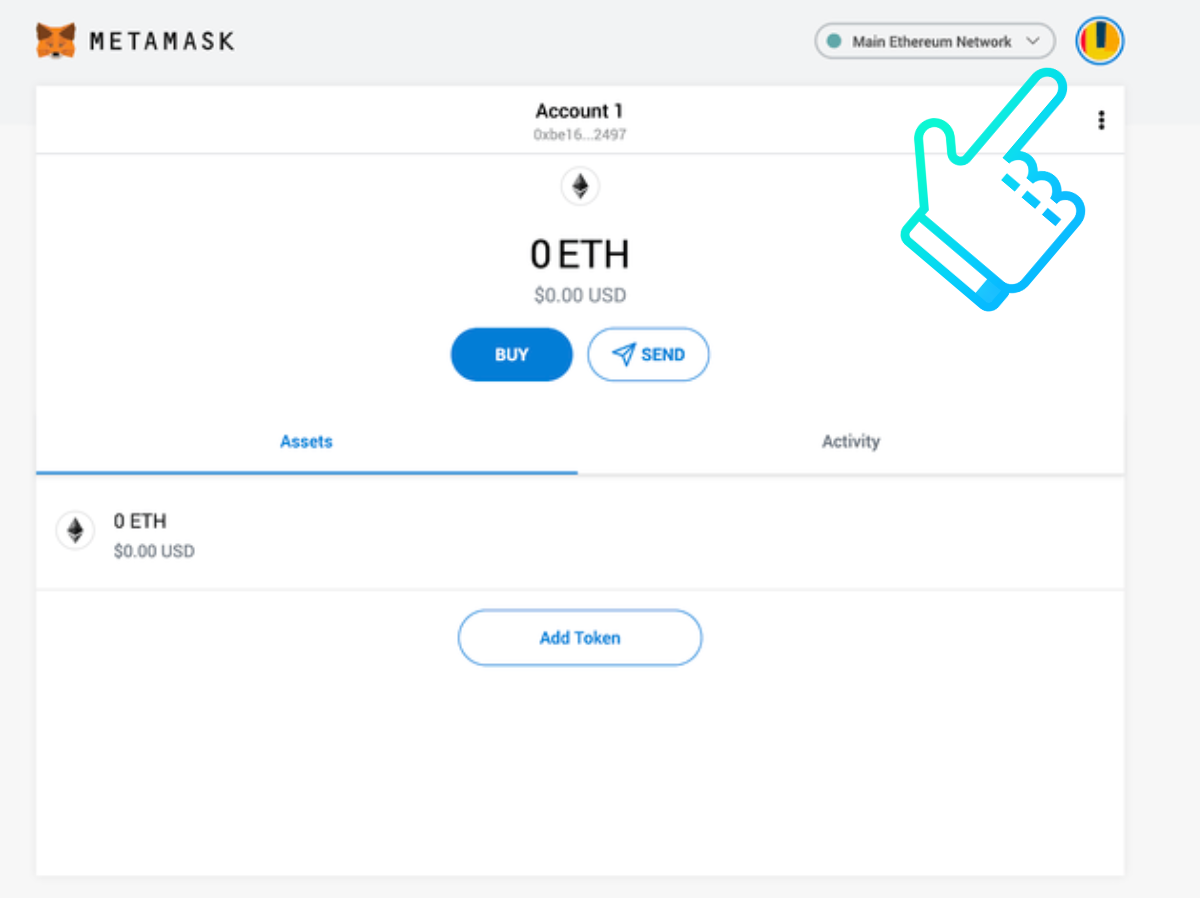Click $0.00 USD under main balance
Viewport: 1200px width, 898px height.
pos(580,296)
